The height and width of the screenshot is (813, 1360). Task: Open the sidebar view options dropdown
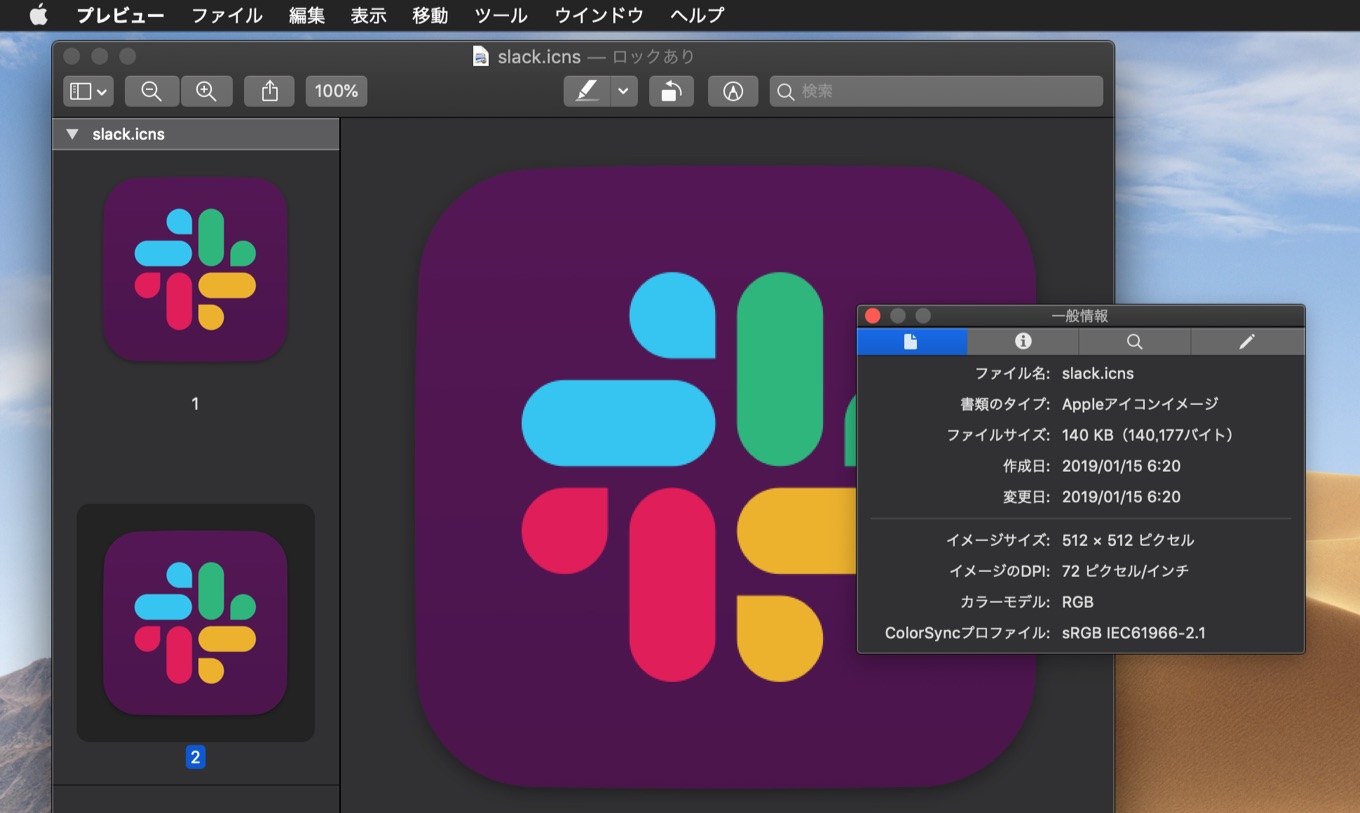pyautogui.click(x=89, y=91)
